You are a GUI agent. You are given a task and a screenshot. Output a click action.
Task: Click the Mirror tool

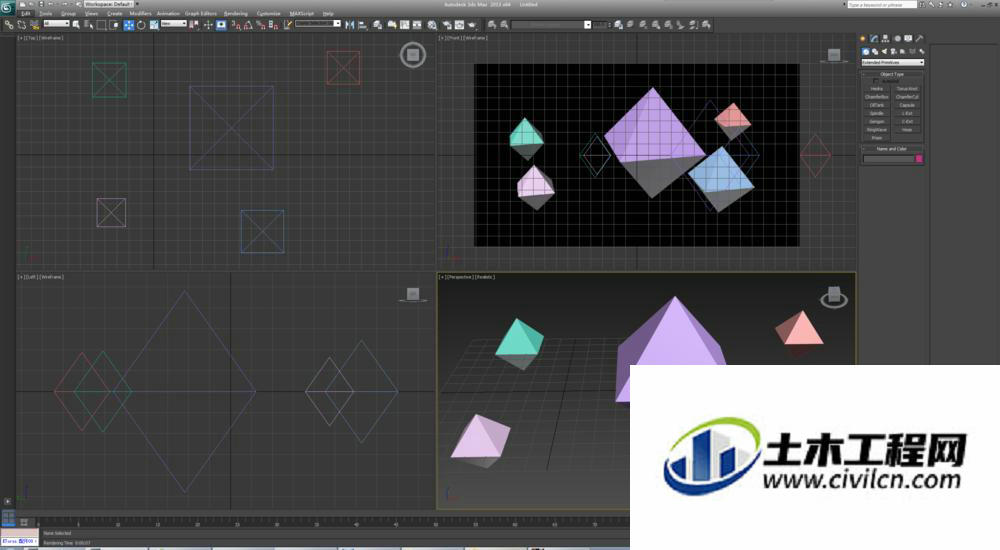pyautogui.click(x=349, y=25)
